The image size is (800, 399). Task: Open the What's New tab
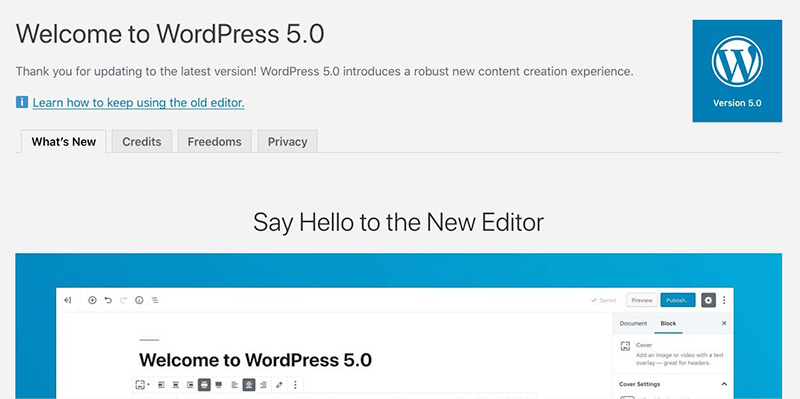pos(63,141)
